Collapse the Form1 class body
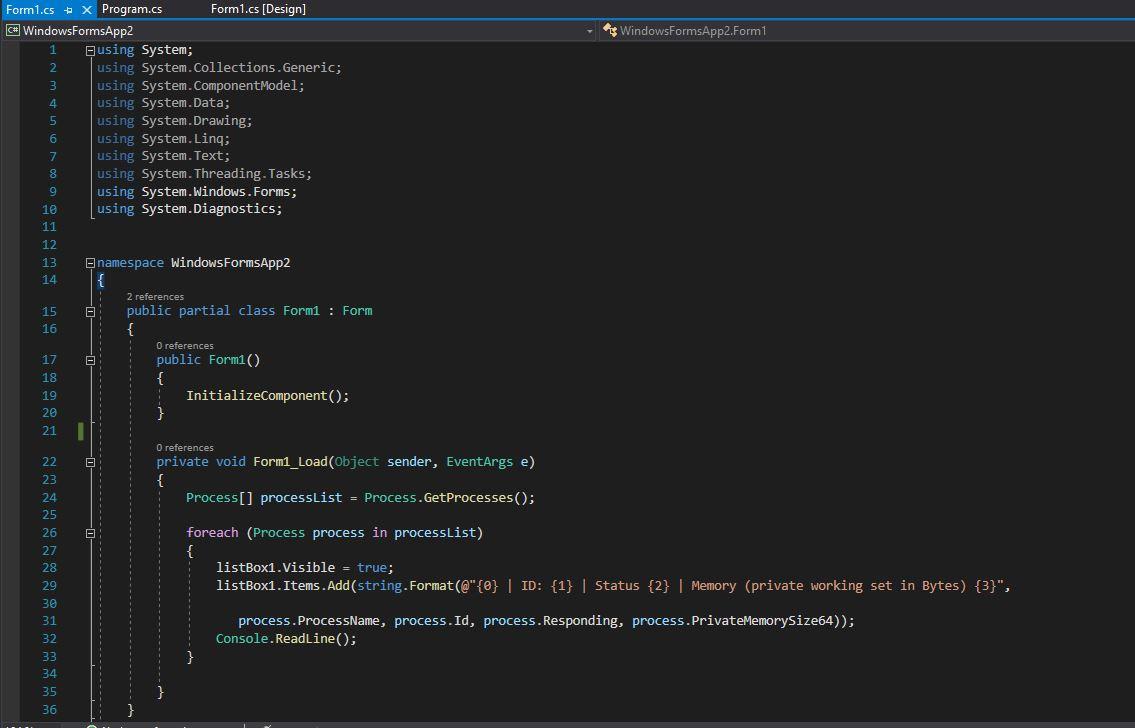 click(x=89, y=310)
